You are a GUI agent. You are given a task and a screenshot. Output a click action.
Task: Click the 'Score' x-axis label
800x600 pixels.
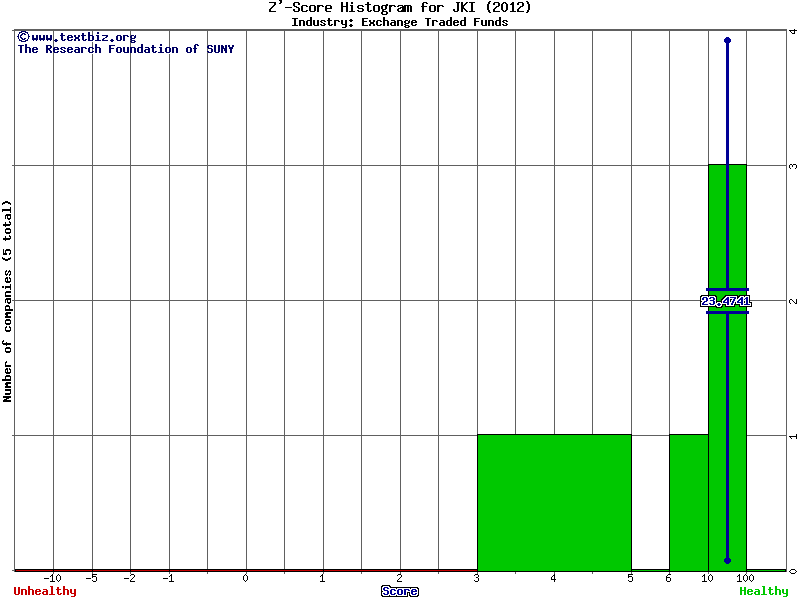click(x=399, y=591)
